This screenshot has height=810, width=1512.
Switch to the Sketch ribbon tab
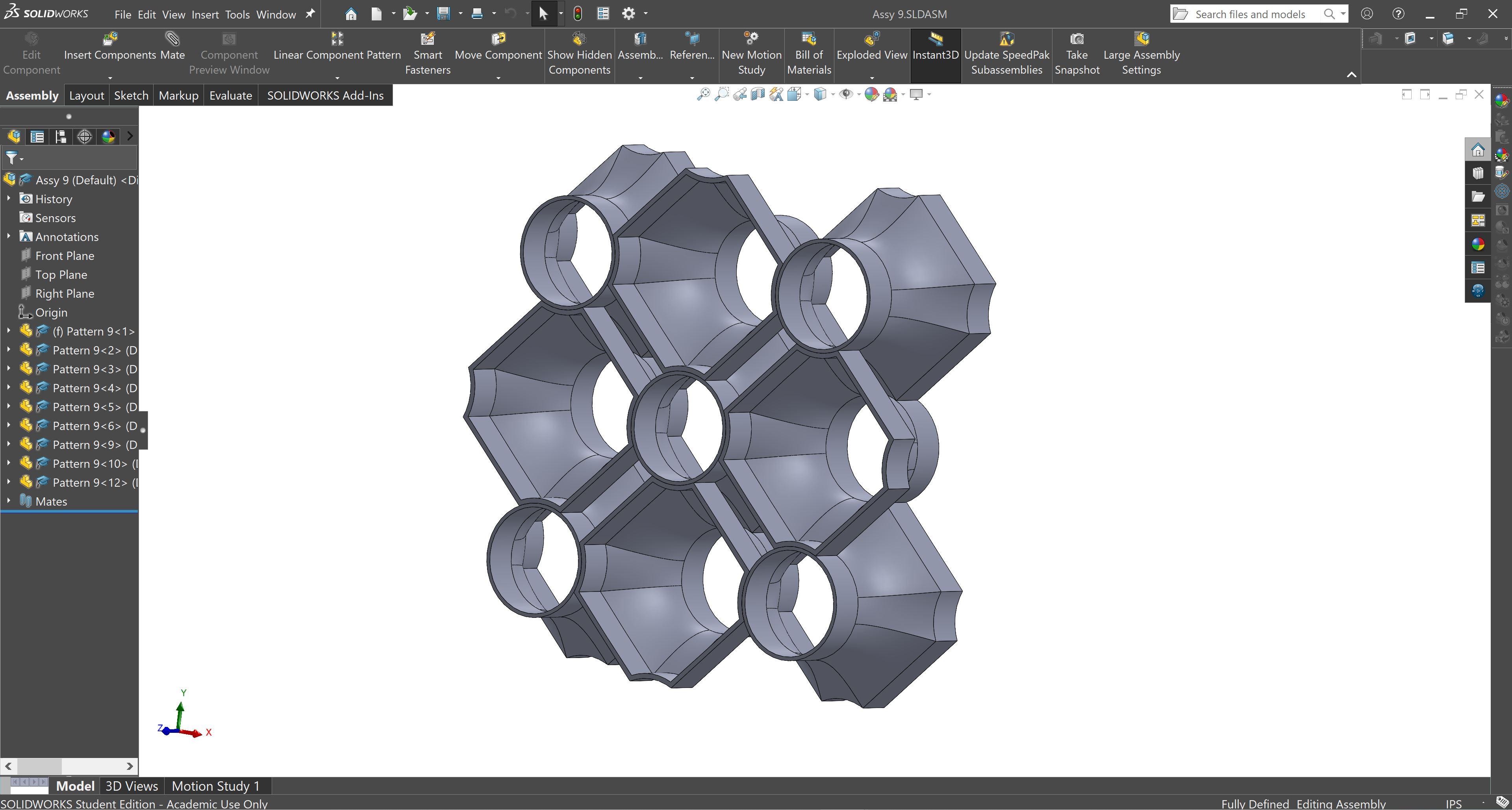pos(129,94)
